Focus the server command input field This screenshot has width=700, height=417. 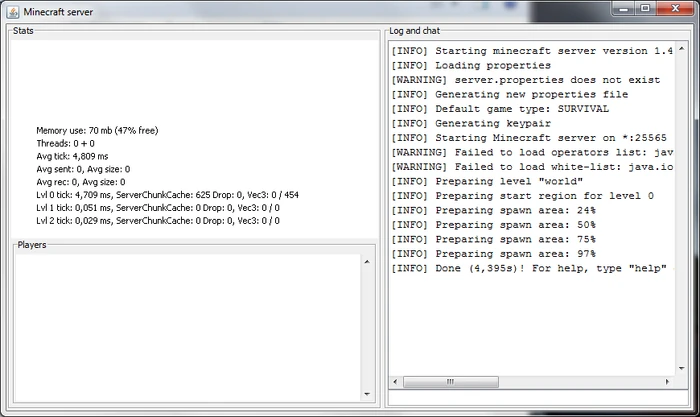(538, 397)
